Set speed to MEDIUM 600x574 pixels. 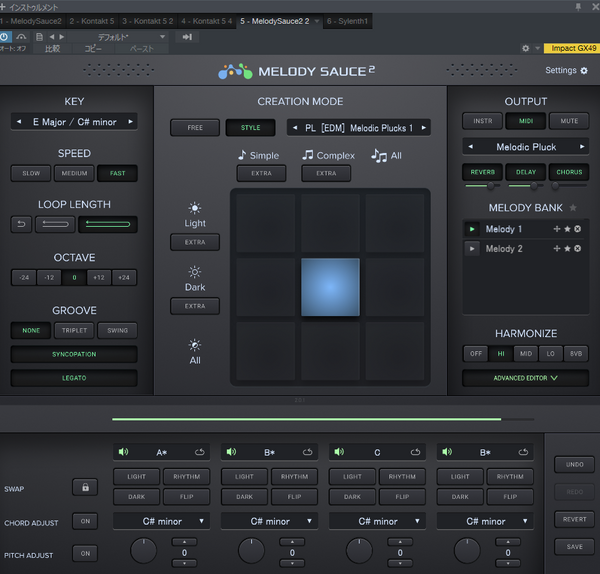pos(74,173)
